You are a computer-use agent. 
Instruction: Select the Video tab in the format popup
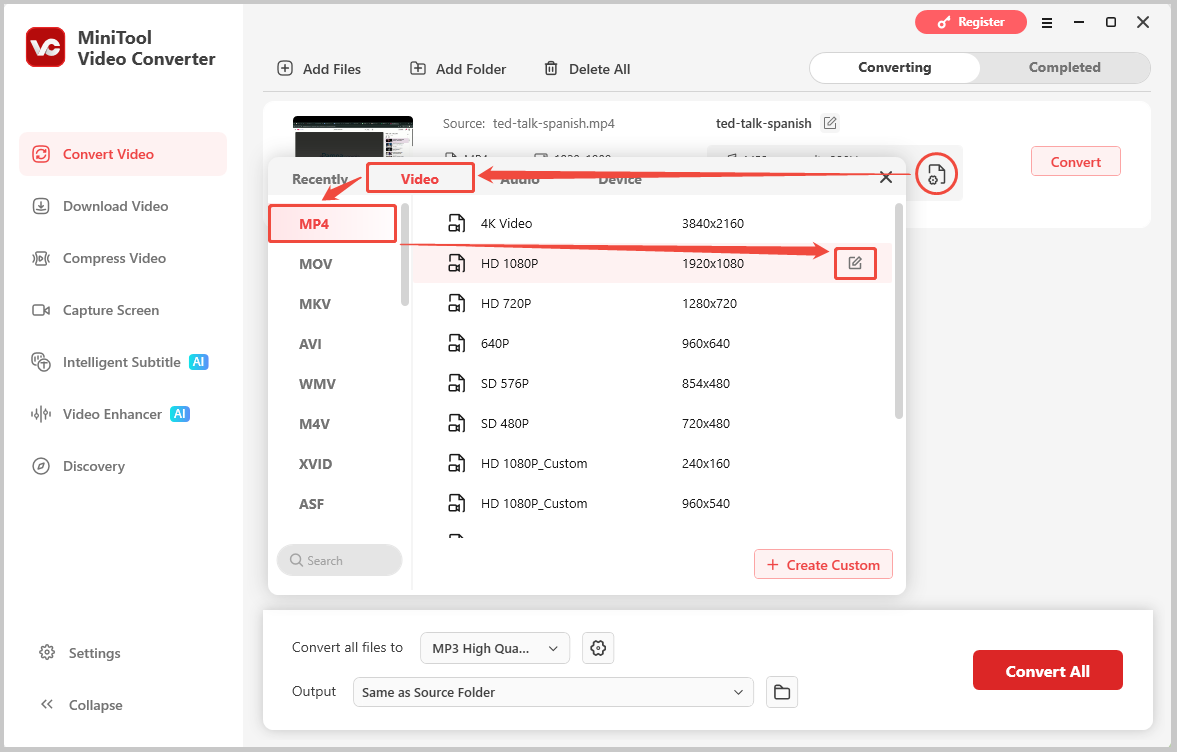(x=420, y=179)
